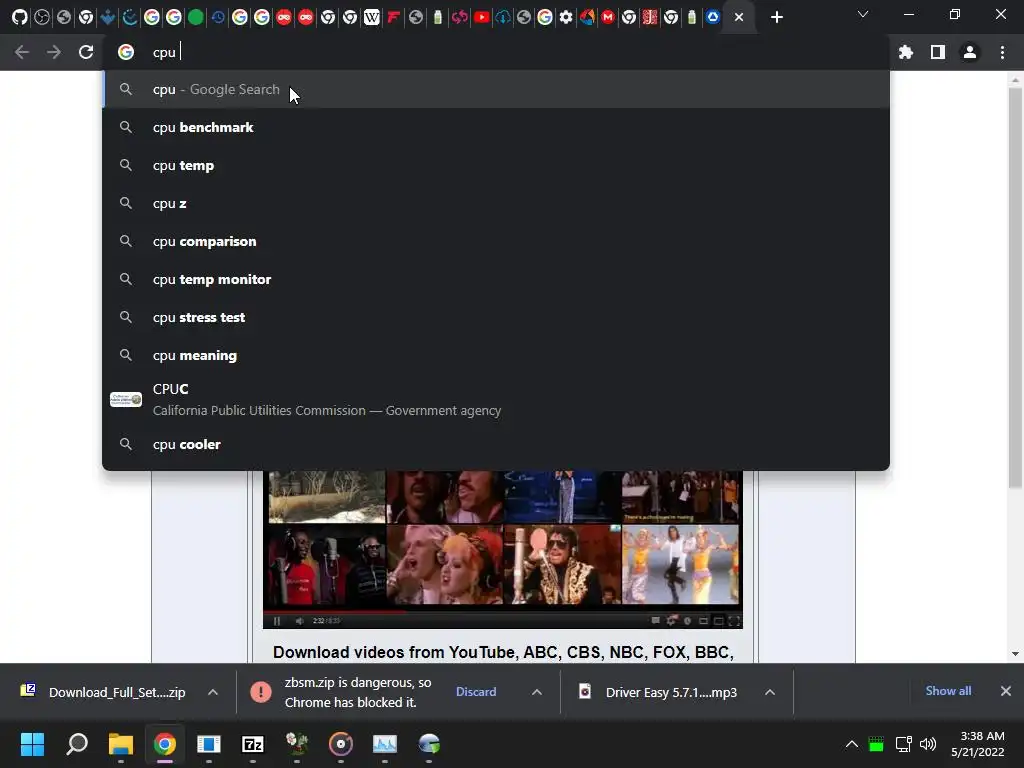1024x768 pixels.
Task: Open a new tab with plus button
Action: [x=776, y=18]
